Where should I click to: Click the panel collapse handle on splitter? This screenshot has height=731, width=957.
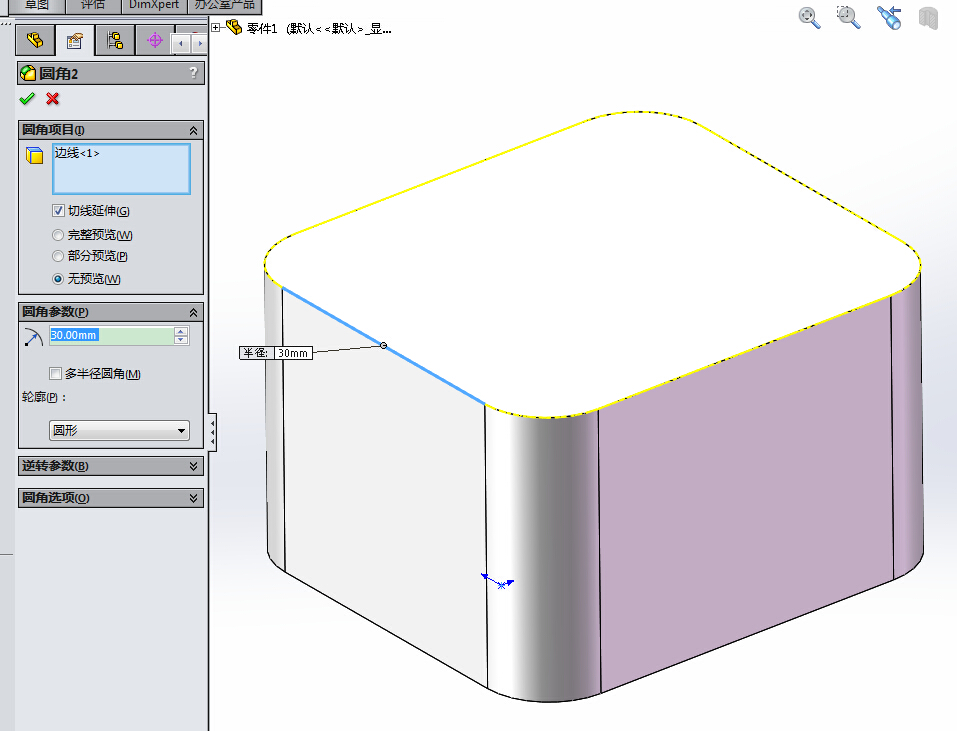click(x=212, y=432)
